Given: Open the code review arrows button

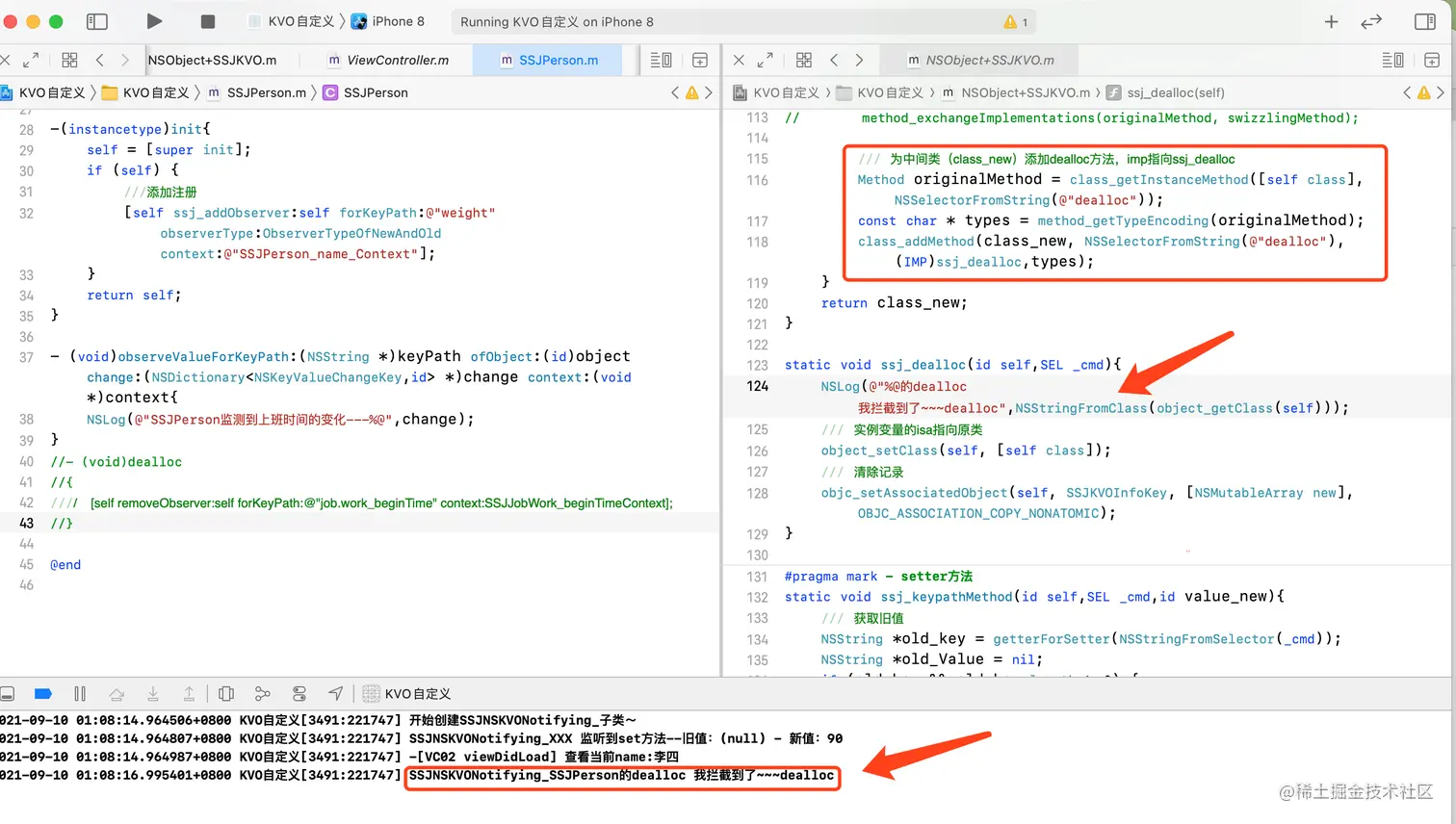Looking at the screenshot, I should click(1371, 21).
